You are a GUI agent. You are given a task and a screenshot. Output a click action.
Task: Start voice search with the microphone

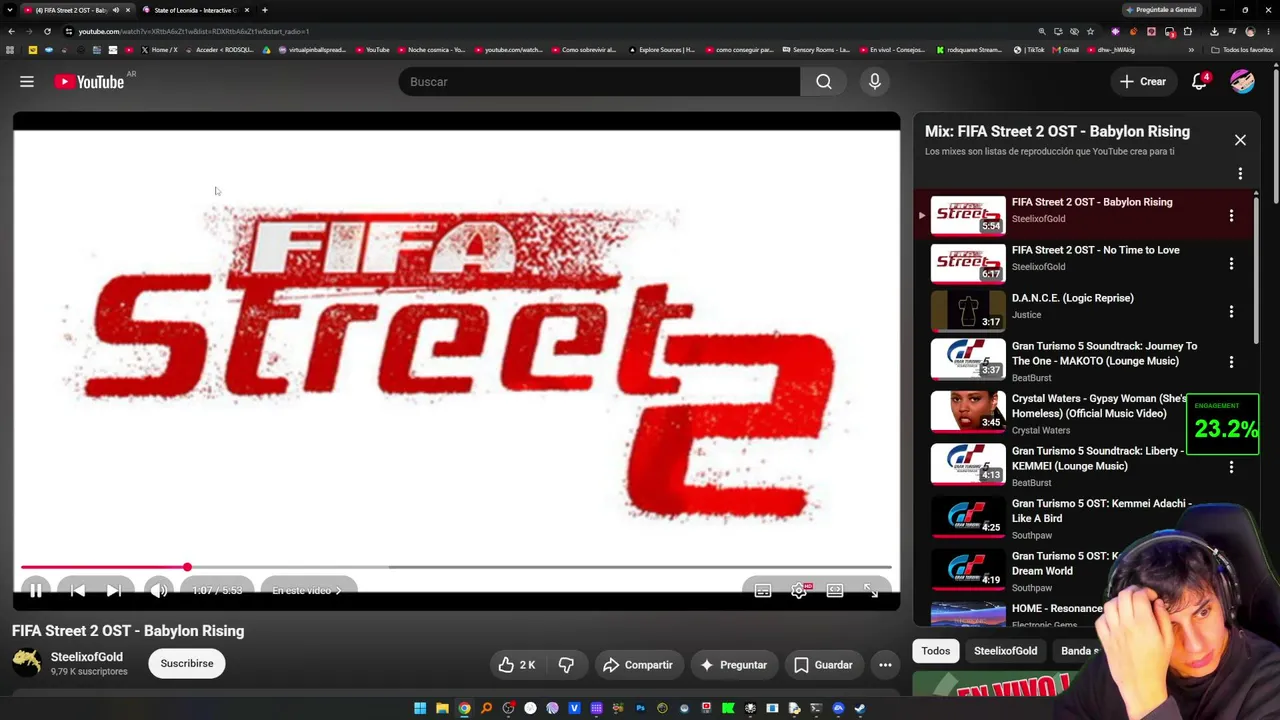[875, 82]
